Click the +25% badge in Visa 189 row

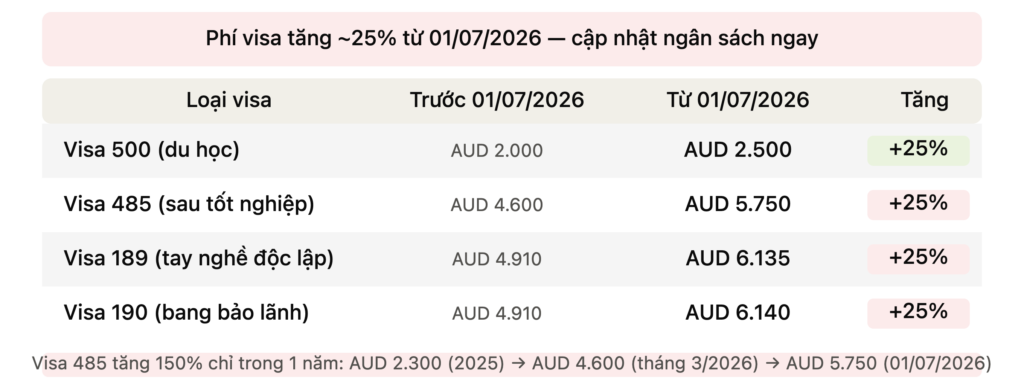click(x=918, y=259)
